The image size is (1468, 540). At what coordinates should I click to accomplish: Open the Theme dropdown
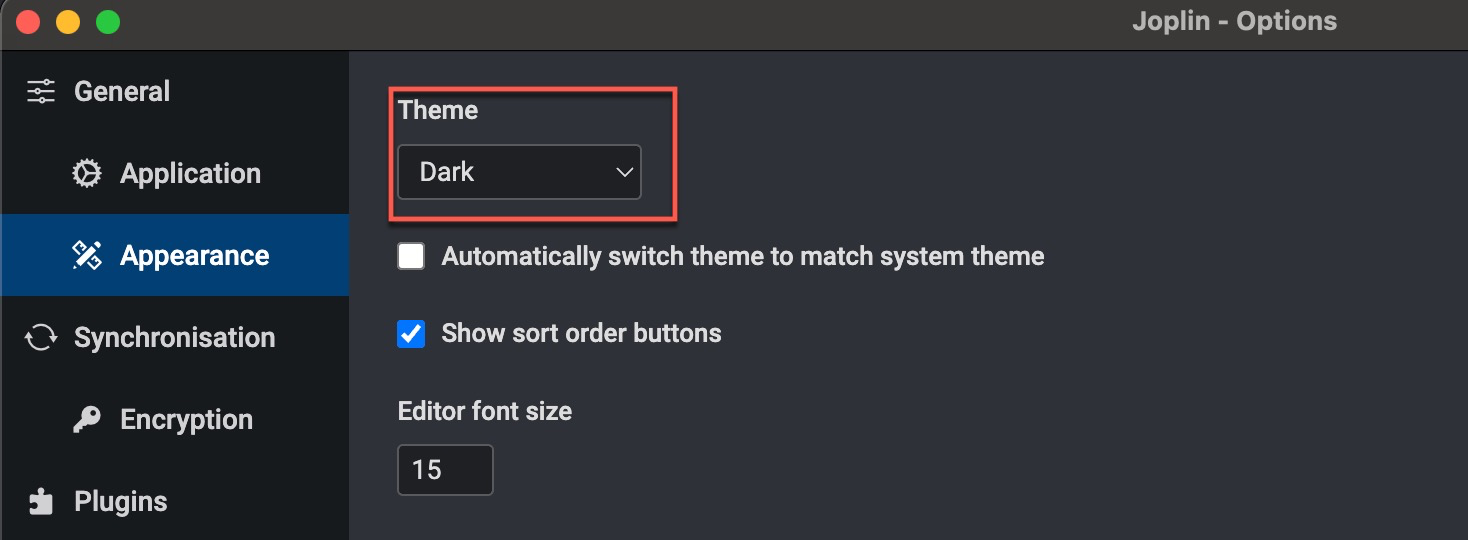point(518,172)
